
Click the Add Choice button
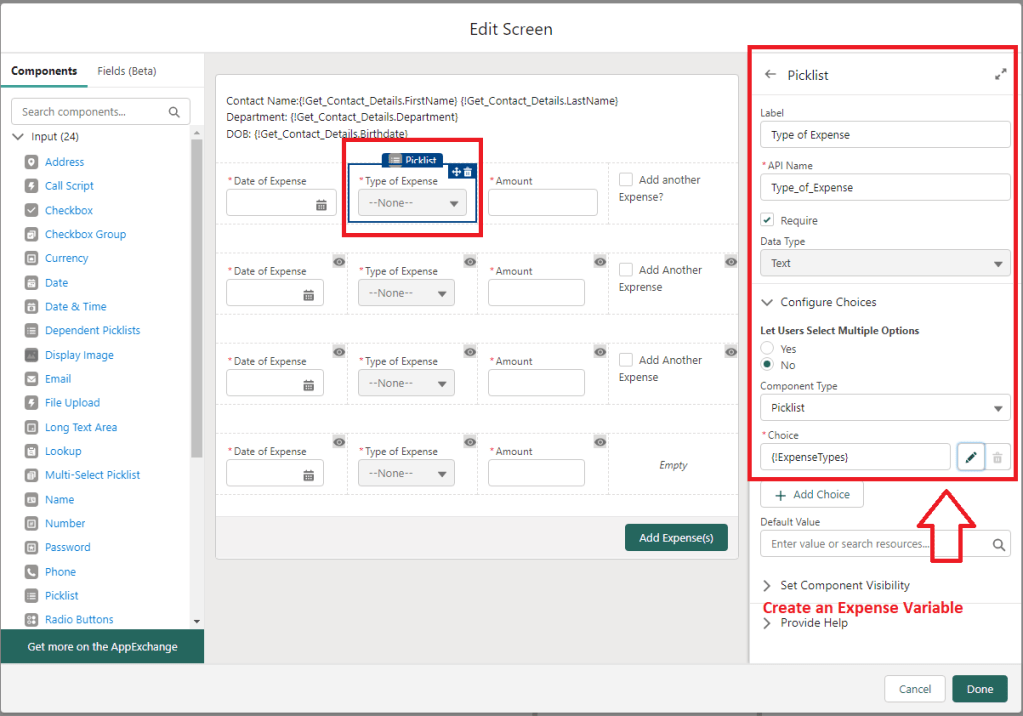point(811,494)
